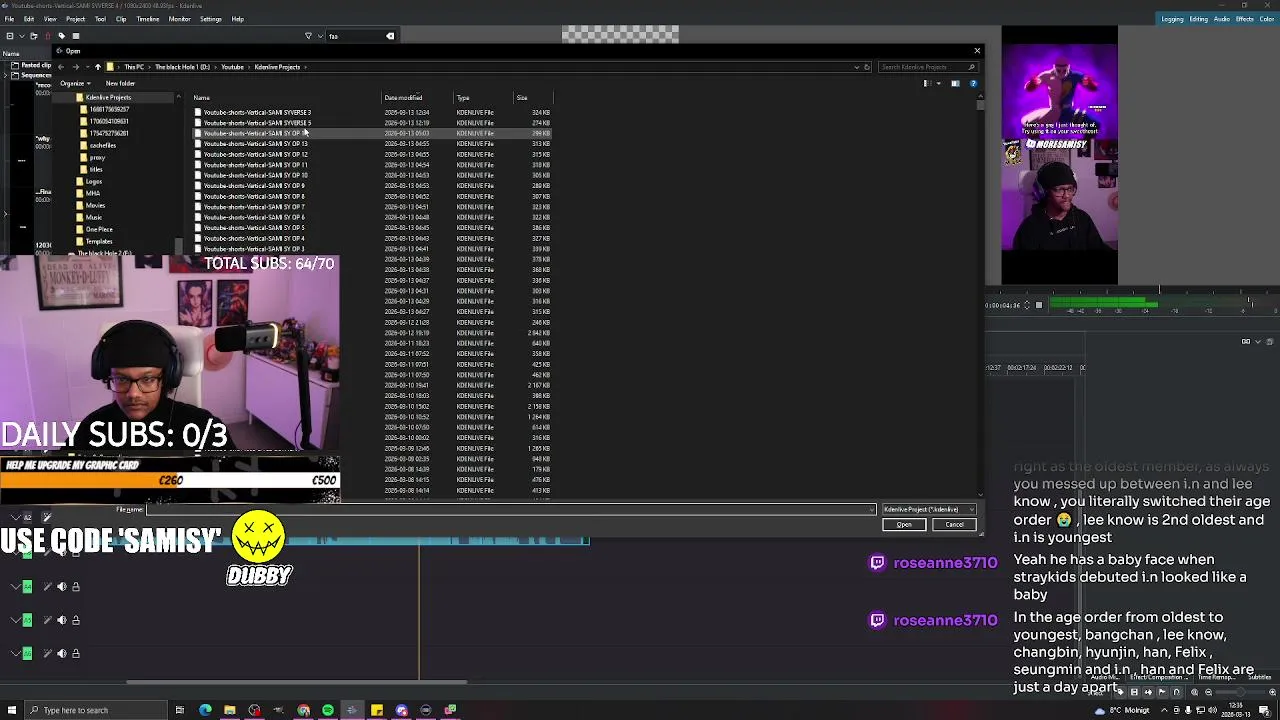
Task: Click the delete clip icon in bin toolbar
Action: (46, 36)
